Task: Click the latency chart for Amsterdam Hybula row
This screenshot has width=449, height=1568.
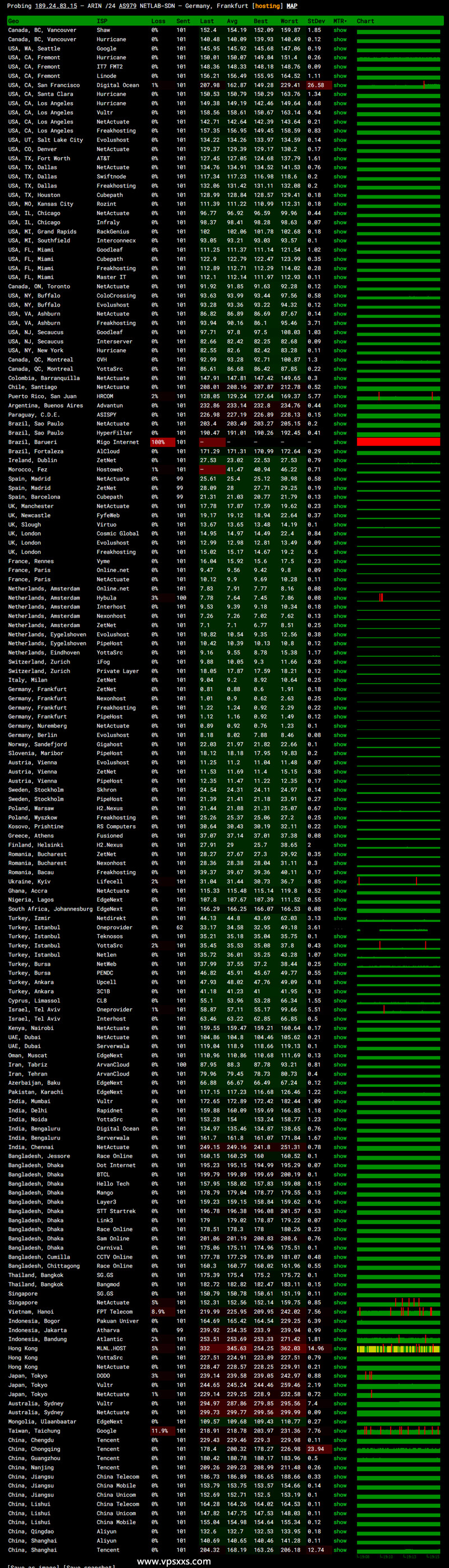Action: [398, 598]
